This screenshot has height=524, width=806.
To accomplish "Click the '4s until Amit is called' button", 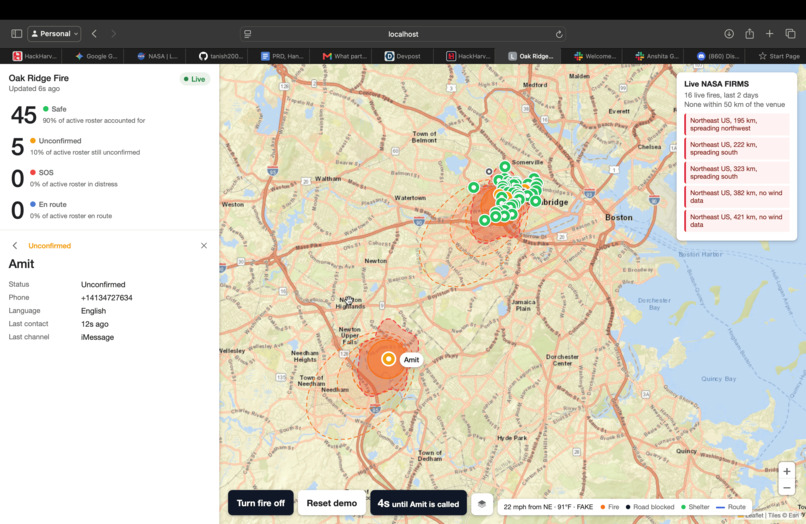I will click(x=418, y=503).
